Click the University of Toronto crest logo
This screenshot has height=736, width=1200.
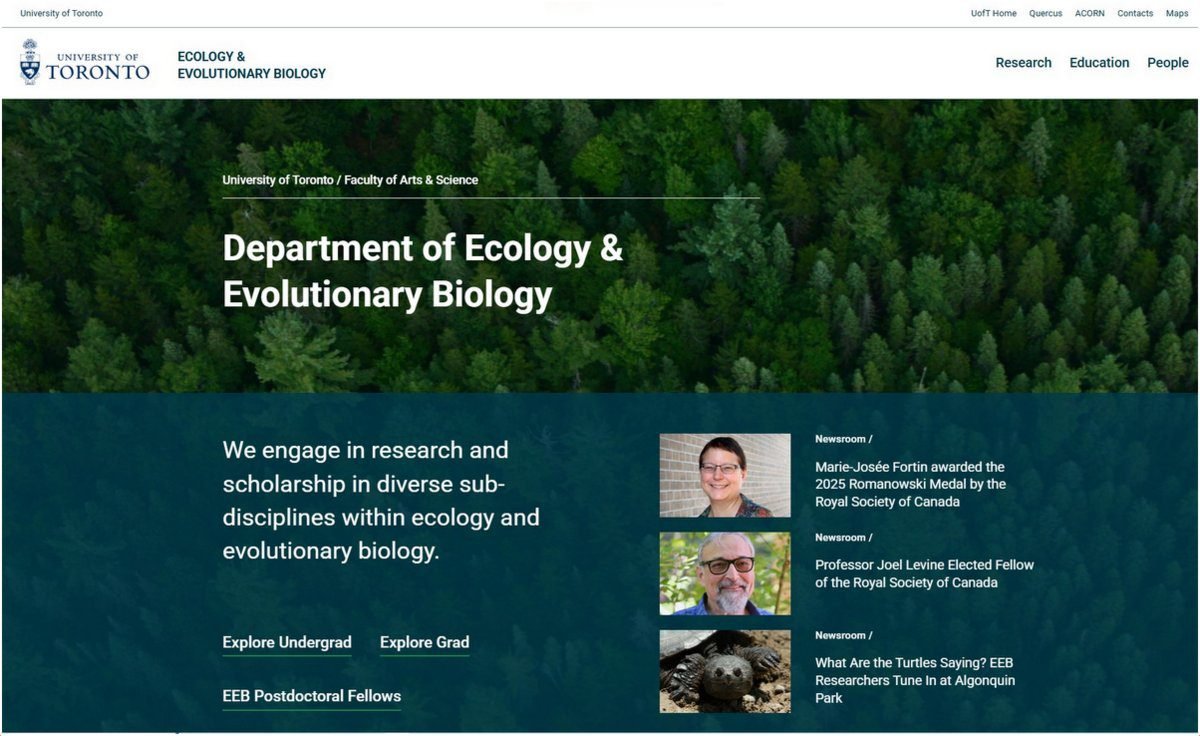[31, 61]
